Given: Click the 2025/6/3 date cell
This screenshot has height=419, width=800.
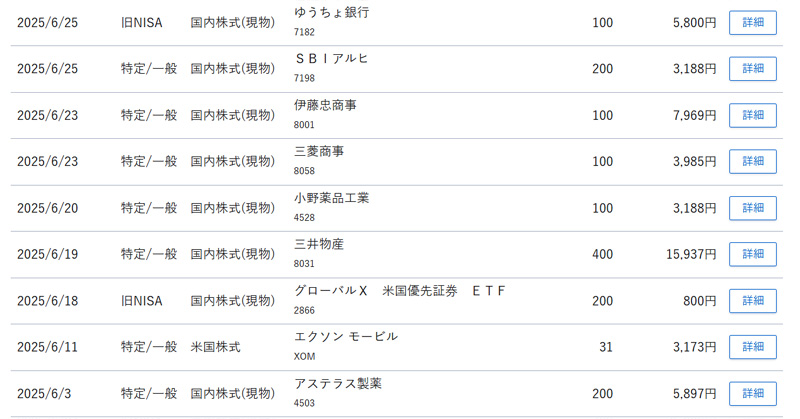Looking at the screenshot, I should point(44,393).
